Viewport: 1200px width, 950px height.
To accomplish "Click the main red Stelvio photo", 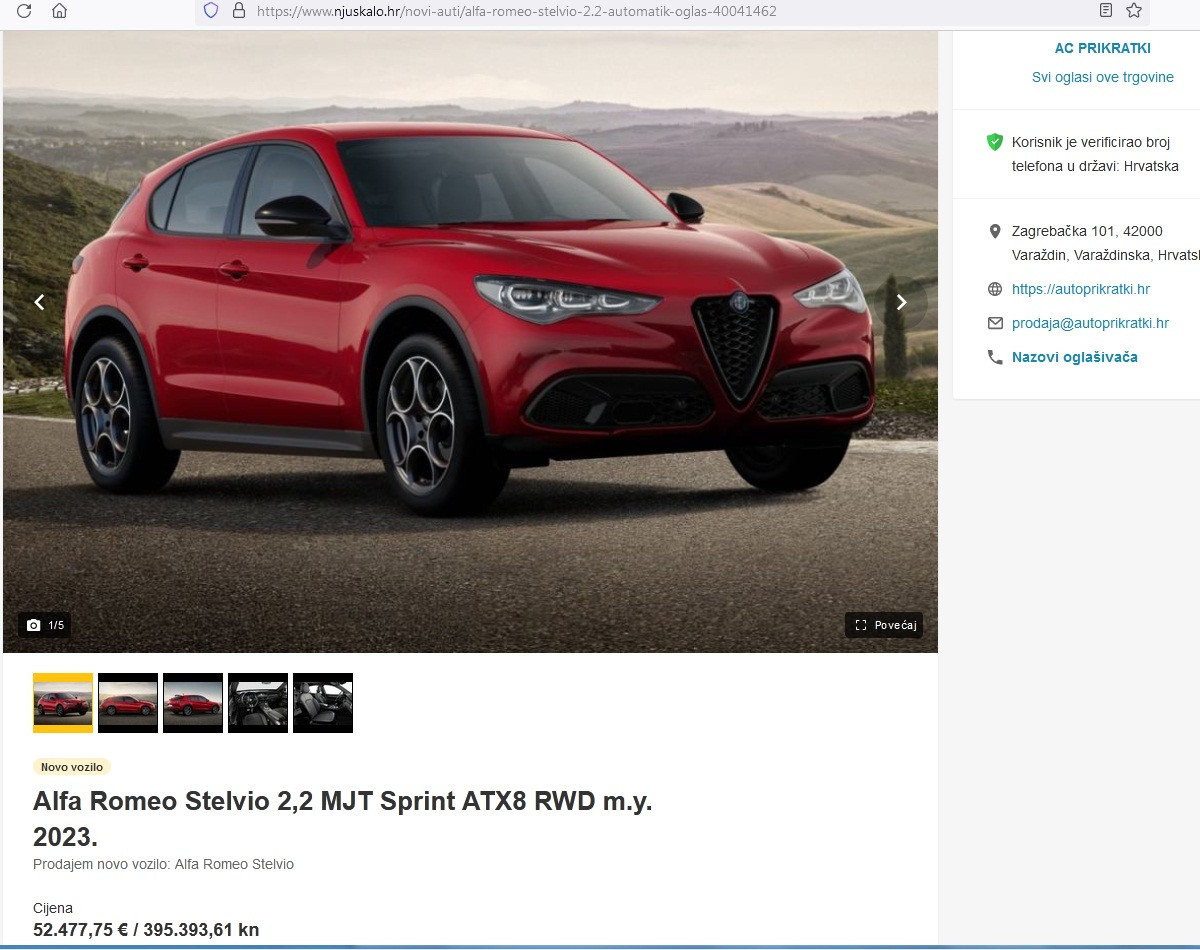I will pyautogui.click(x=470, y=342).
